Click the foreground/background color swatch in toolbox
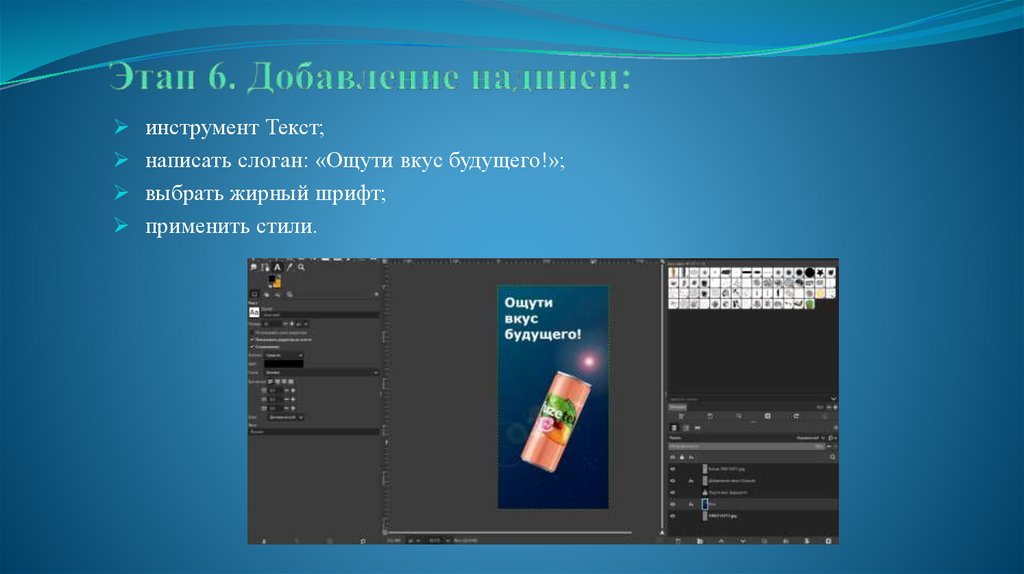This screenshot has height=574, width=1024. coord(275,281)
